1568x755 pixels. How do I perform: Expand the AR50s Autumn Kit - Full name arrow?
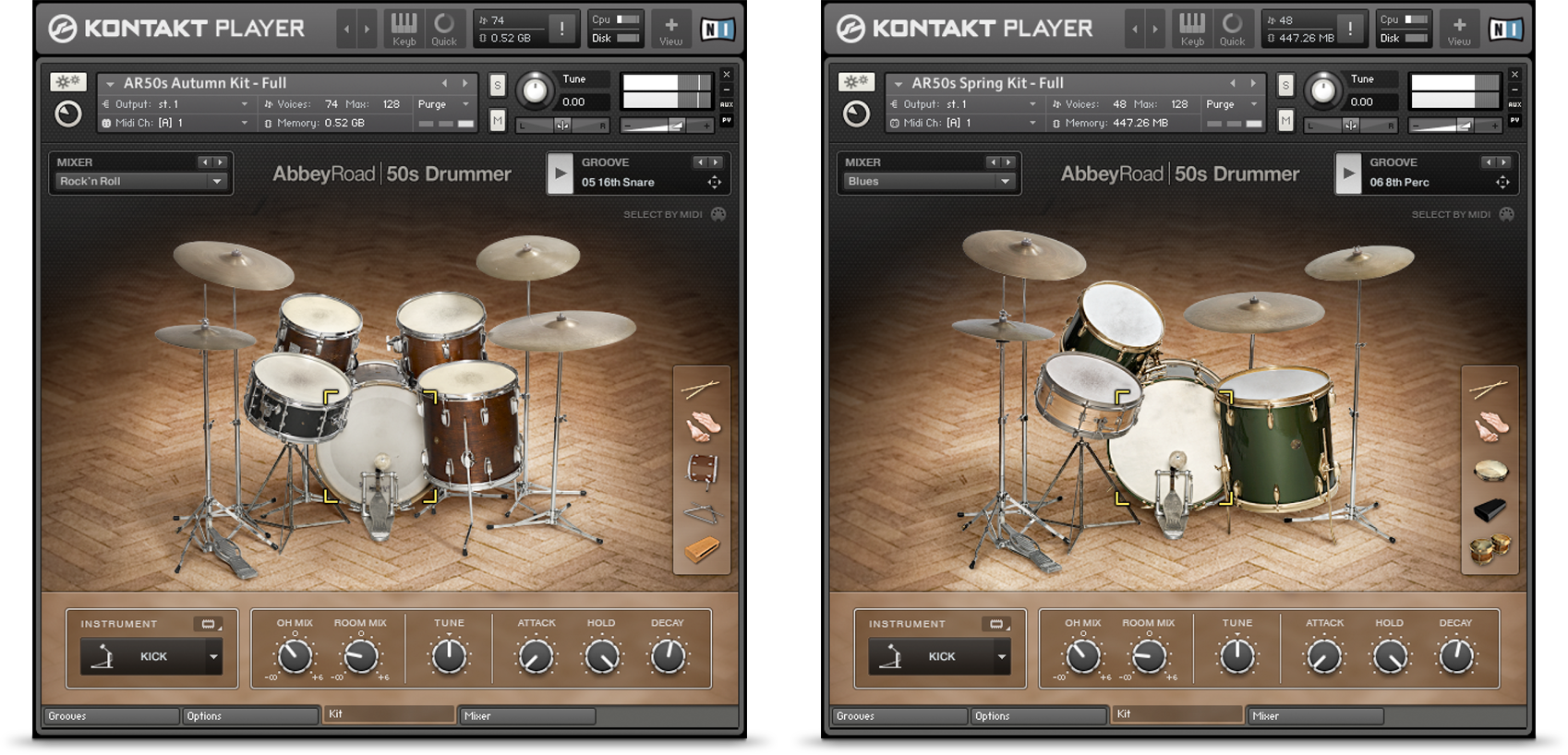coord(110,84)
